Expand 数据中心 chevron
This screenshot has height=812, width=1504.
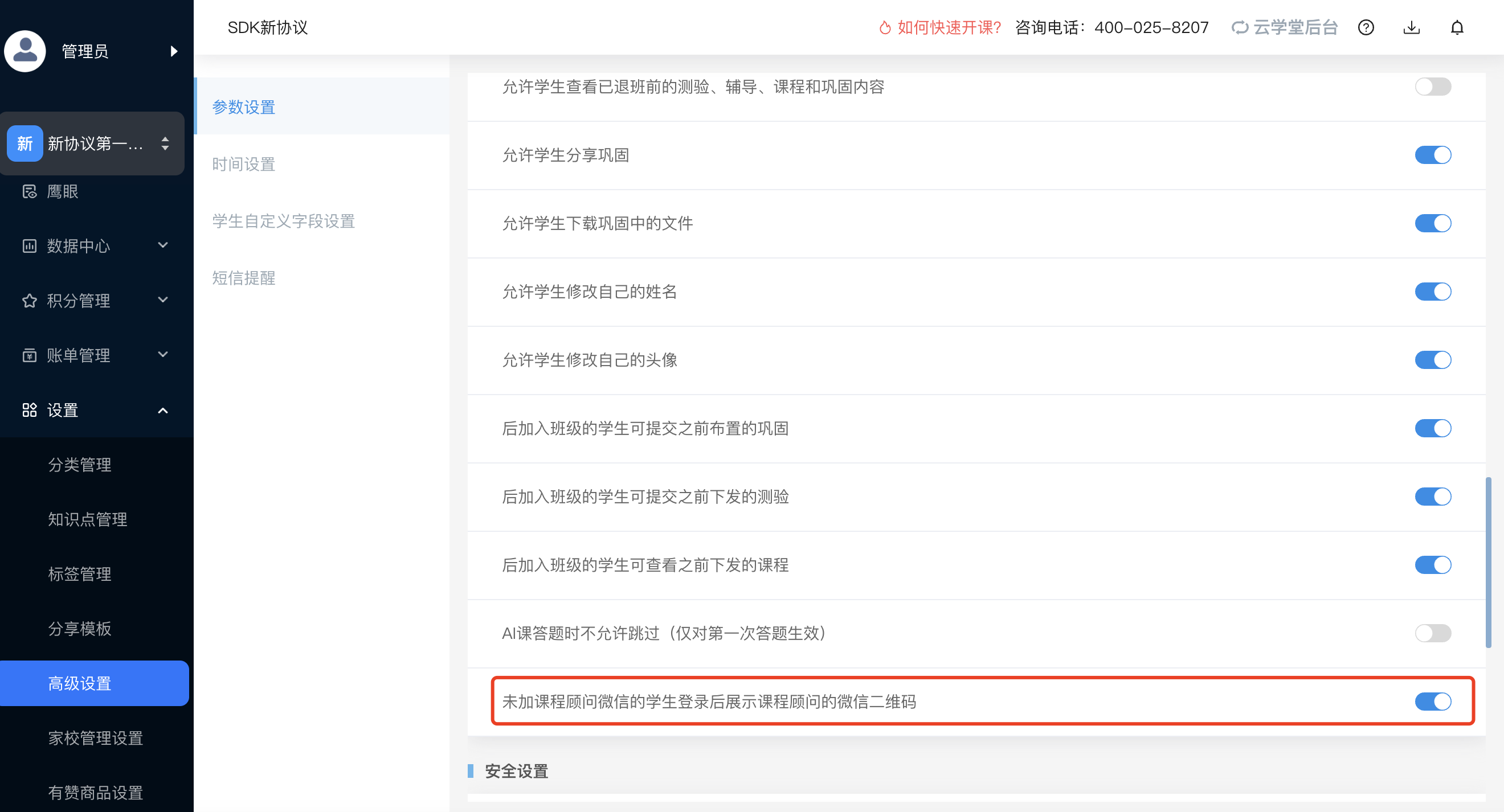click(163, 245)
